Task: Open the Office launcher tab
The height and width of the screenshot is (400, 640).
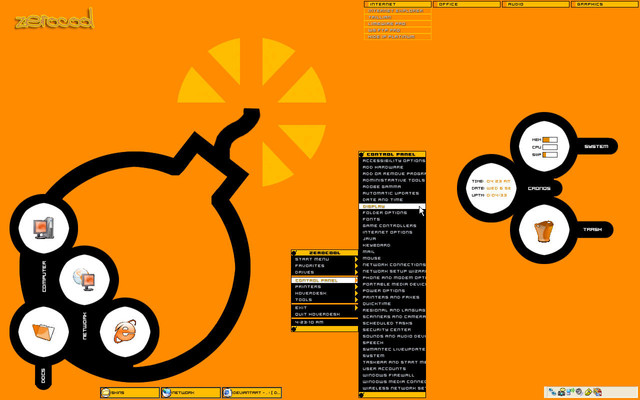Action: pos(467,4)
